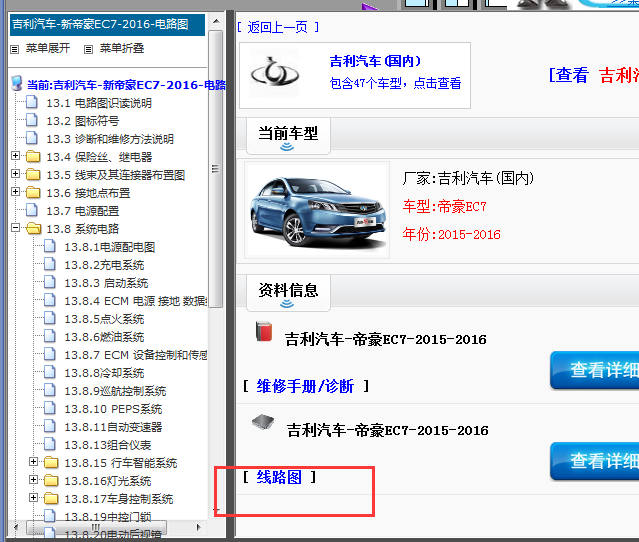Click 查看详细 button for 维修手册/诊断

pos(595,370)
